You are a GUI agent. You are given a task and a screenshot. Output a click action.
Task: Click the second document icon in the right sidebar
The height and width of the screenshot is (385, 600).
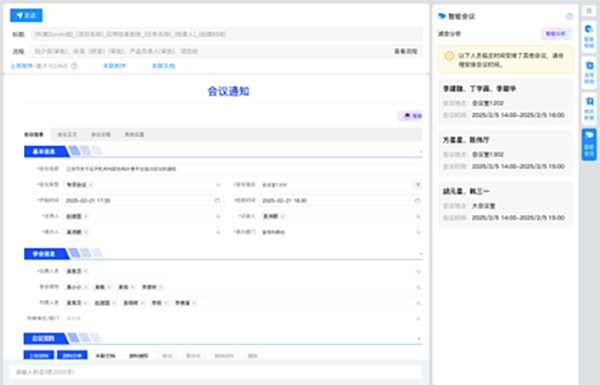tap(589, 73)
